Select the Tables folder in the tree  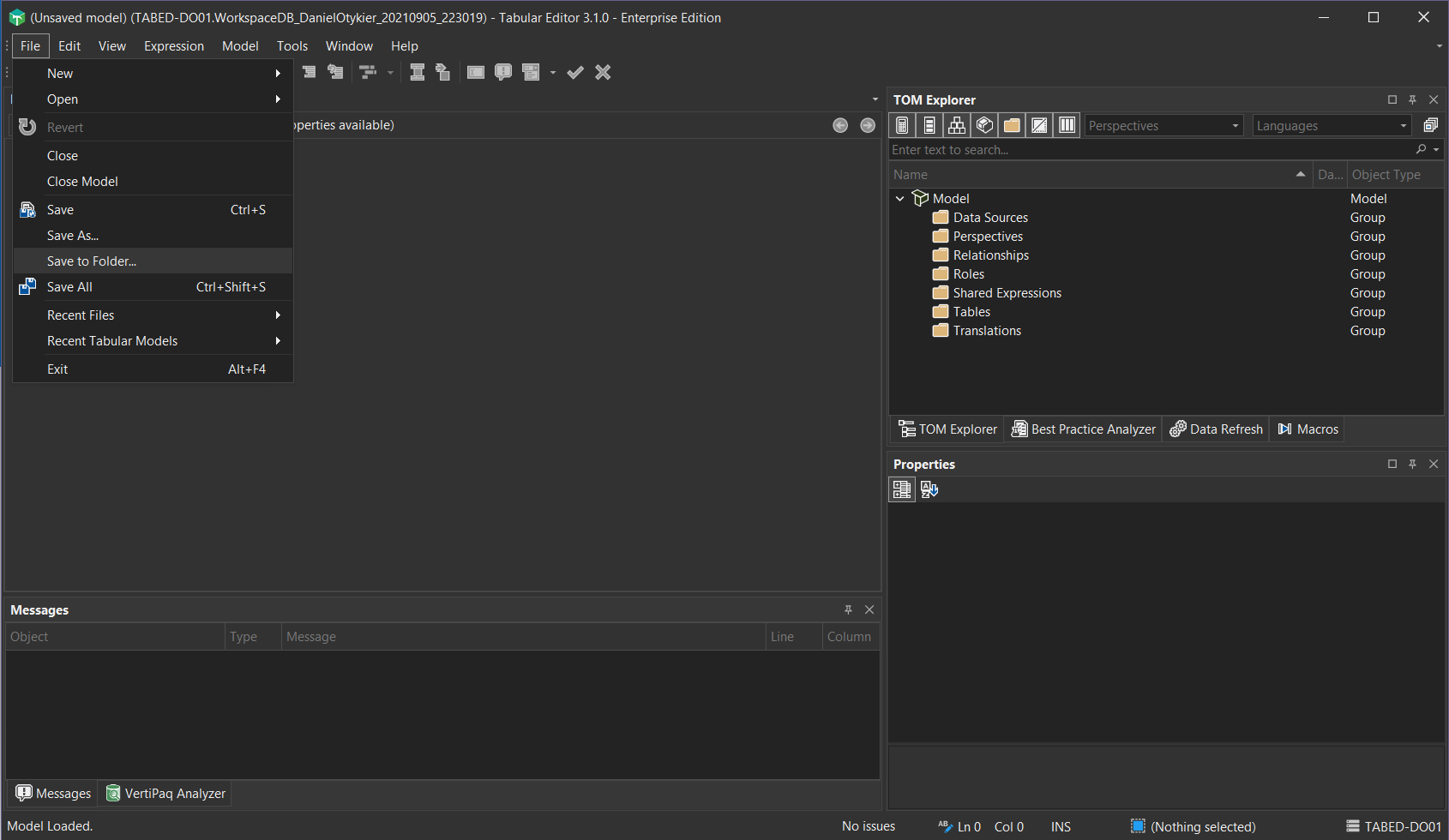click(x=971, y=312)
